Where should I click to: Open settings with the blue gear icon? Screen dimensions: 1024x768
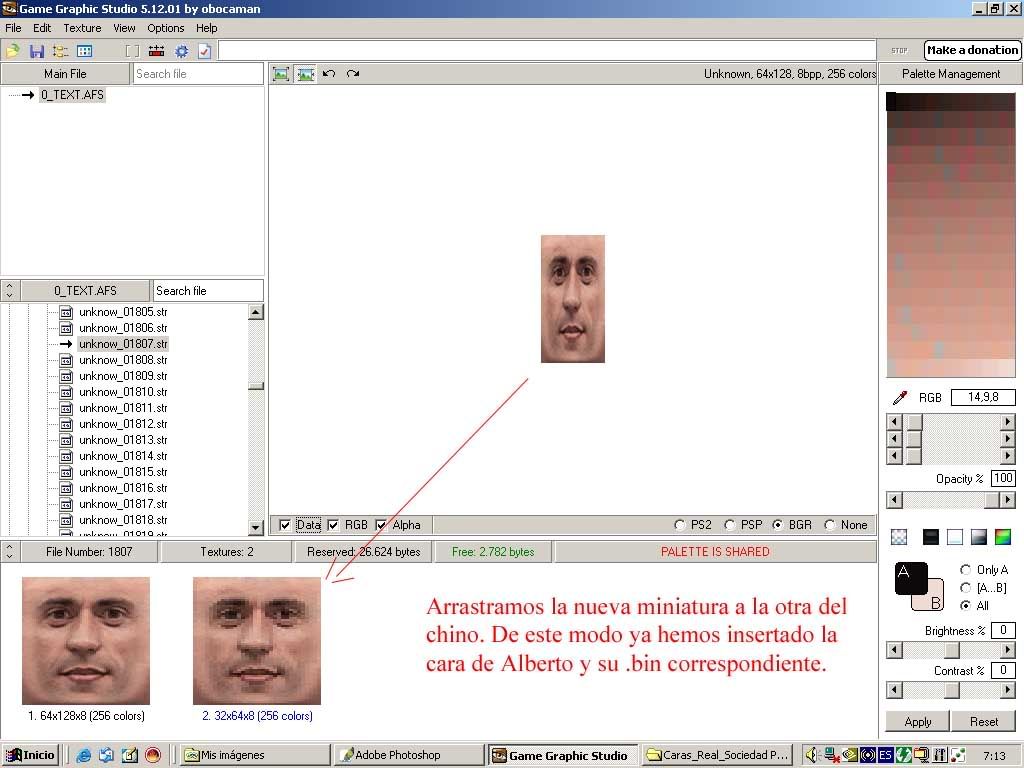click(x=181, y=51)
